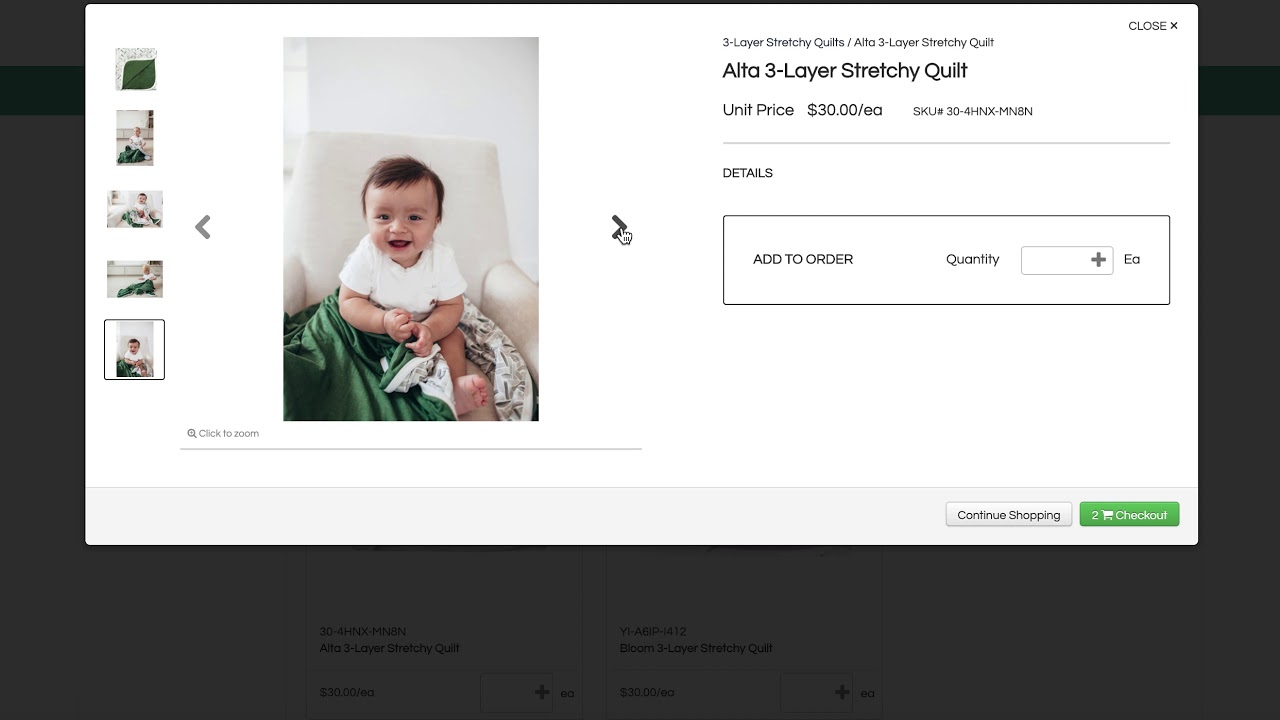This screenshot has height=720, width=1280.
Task: Select the third thumbnail of baby lying down
Action: (135, 209)
